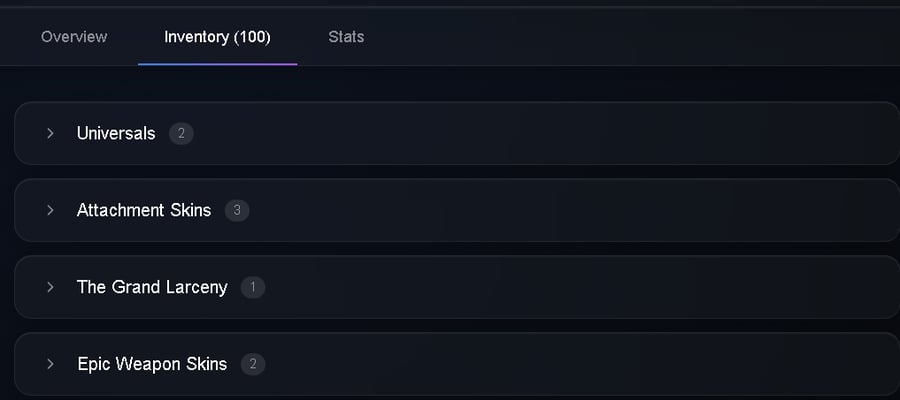Click The Grand Larceny count badge
900x400 pixels.
(x=253, y=288)
